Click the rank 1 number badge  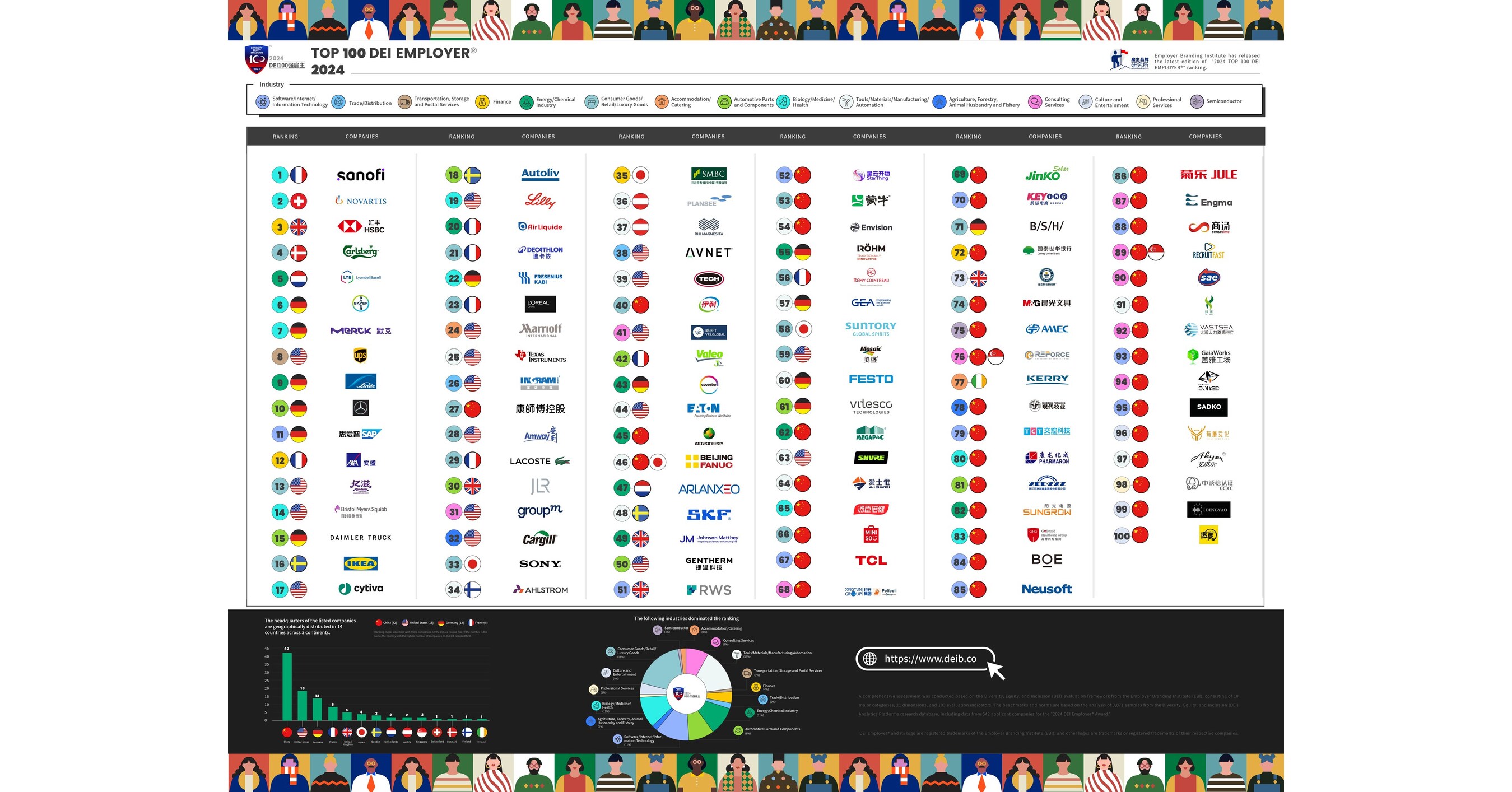(x=280, y=175)
